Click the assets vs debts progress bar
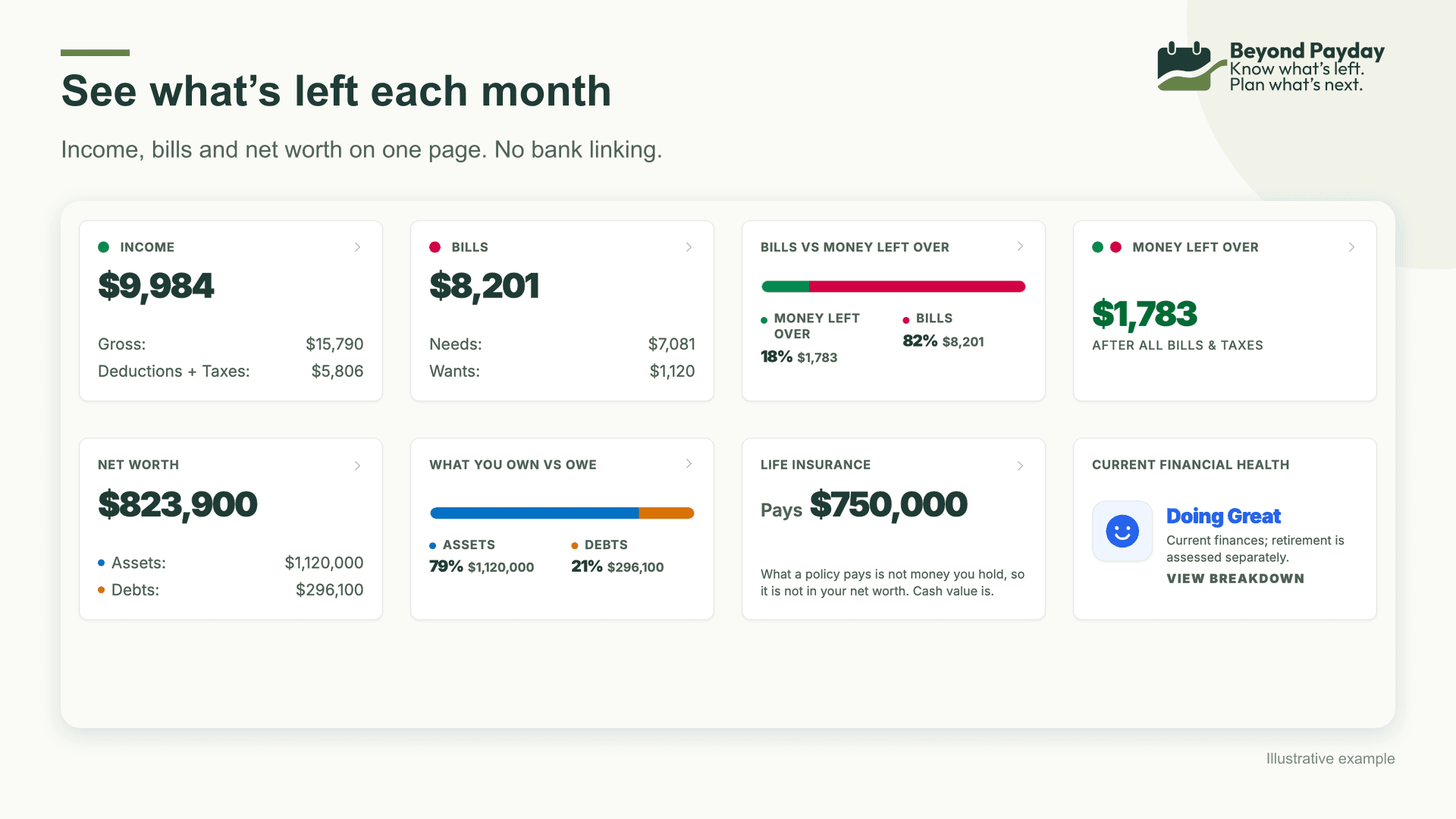 [x=562, y=513]
